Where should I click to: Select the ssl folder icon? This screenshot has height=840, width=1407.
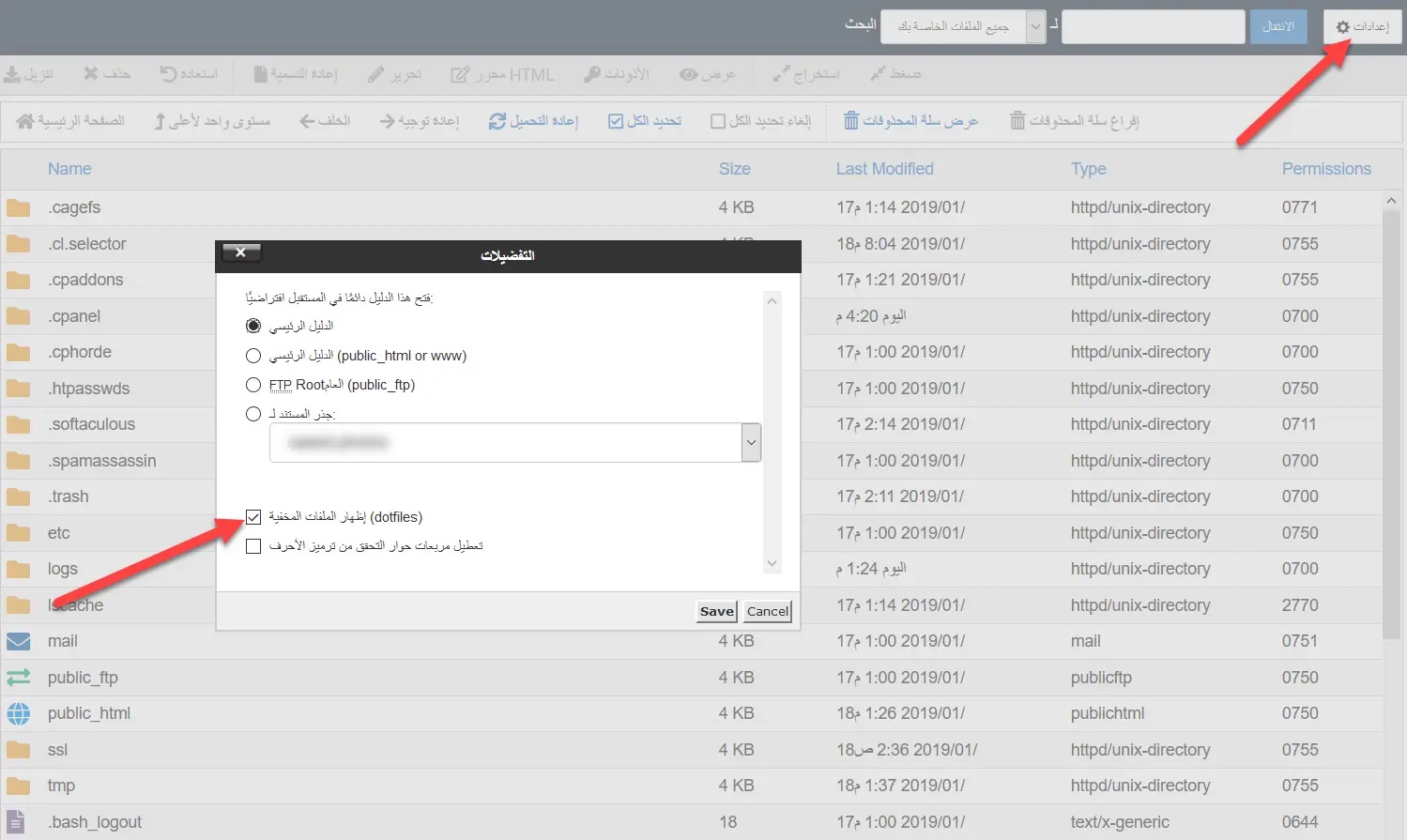(19, 750)
